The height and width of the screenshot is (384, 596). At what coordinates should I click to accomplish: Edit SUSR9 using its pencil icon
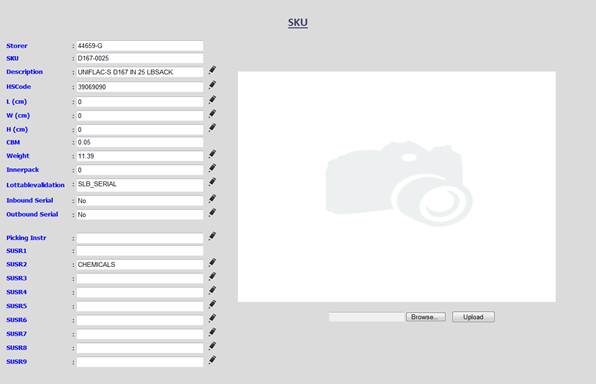point(212,360)
